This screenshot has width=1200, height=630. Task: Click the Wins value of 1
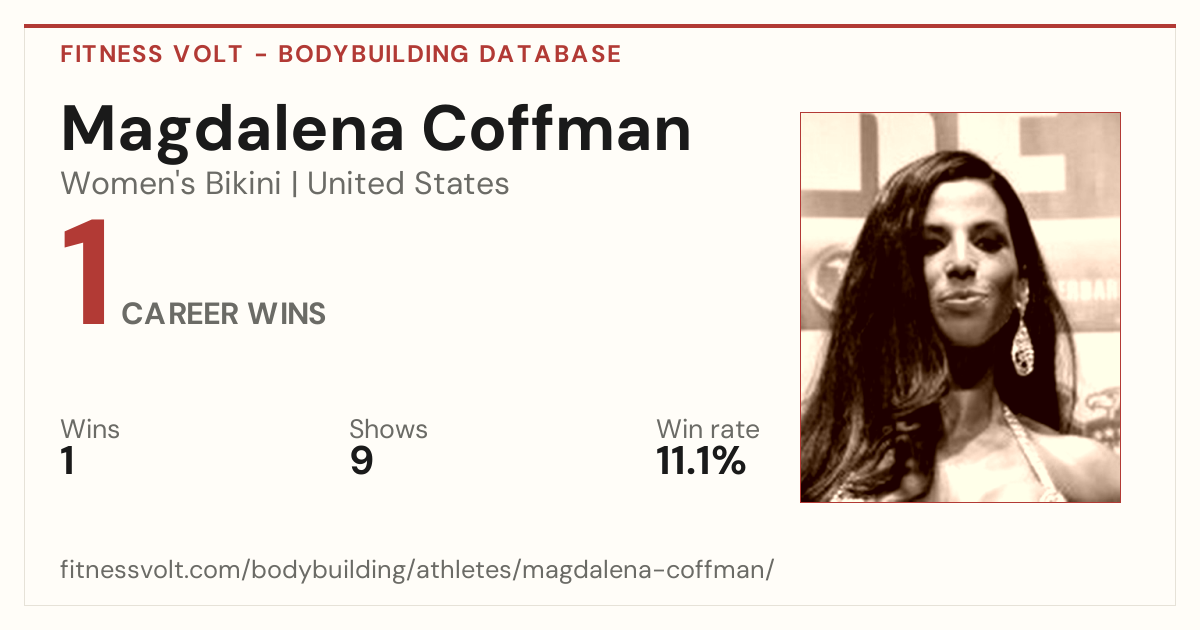pyautogui.click(x=68, y=462)
